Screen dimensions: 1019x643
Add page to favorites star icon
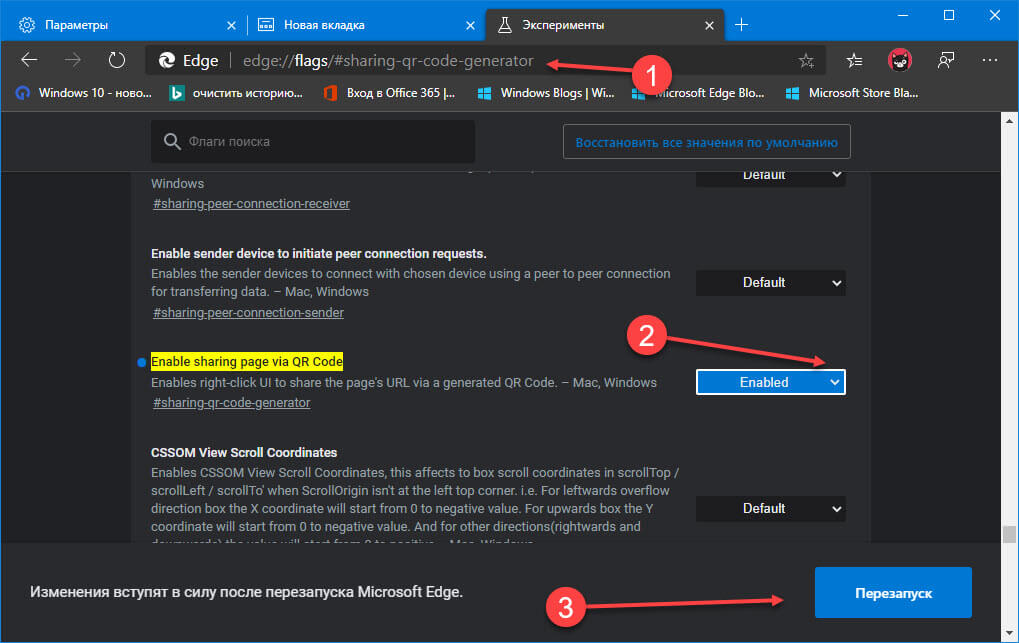[x=806, y=61]
